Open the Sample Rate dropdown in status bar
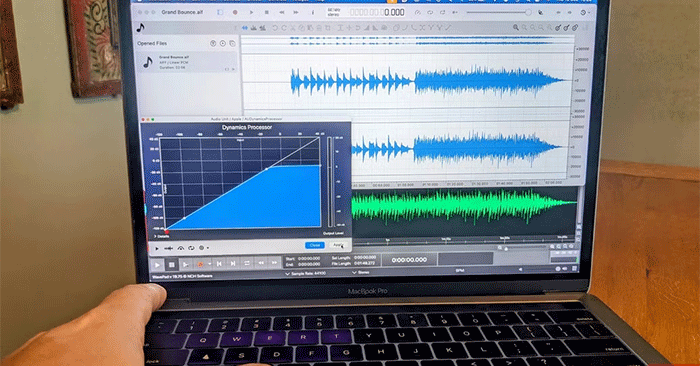The height and width of the screenshot is (366, 700). (x=306, y=273)
